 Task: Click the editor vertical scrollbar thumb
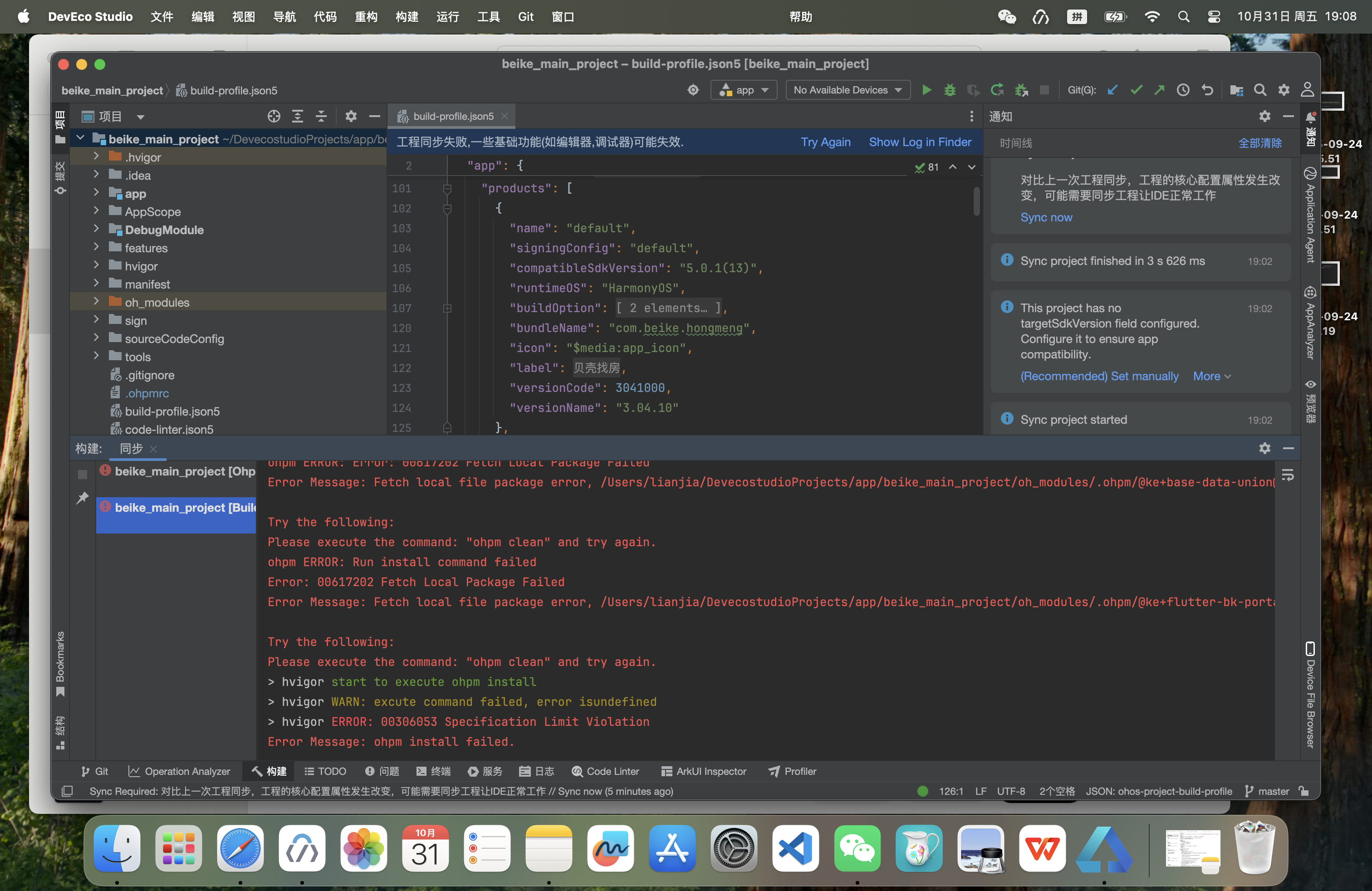point(976,202)
